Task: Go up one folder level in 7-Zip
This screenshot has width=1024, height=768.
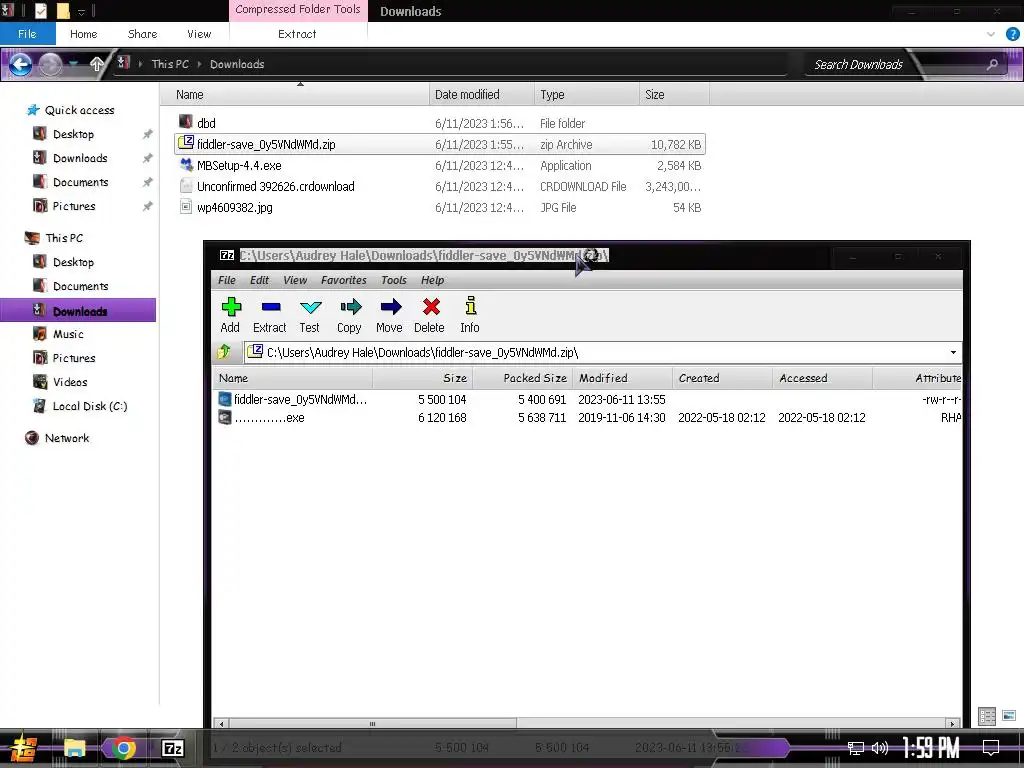Action: pyautogui.click(x=224, y=352)
